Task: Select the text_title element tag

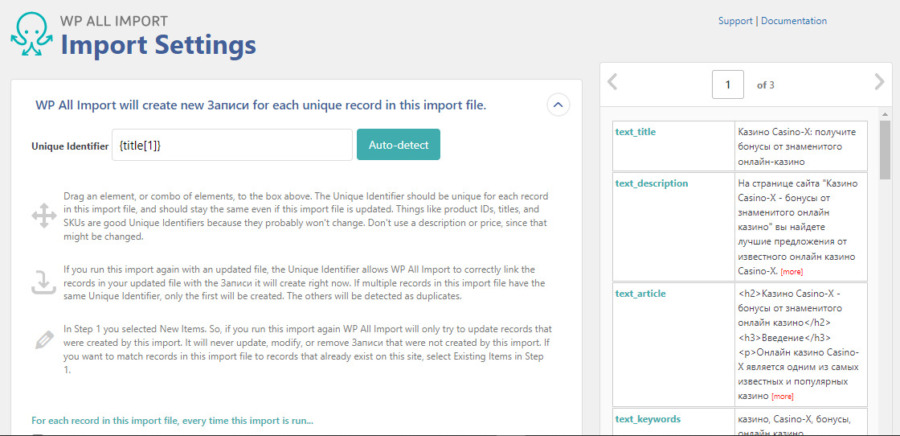Action: coord(635,132)
